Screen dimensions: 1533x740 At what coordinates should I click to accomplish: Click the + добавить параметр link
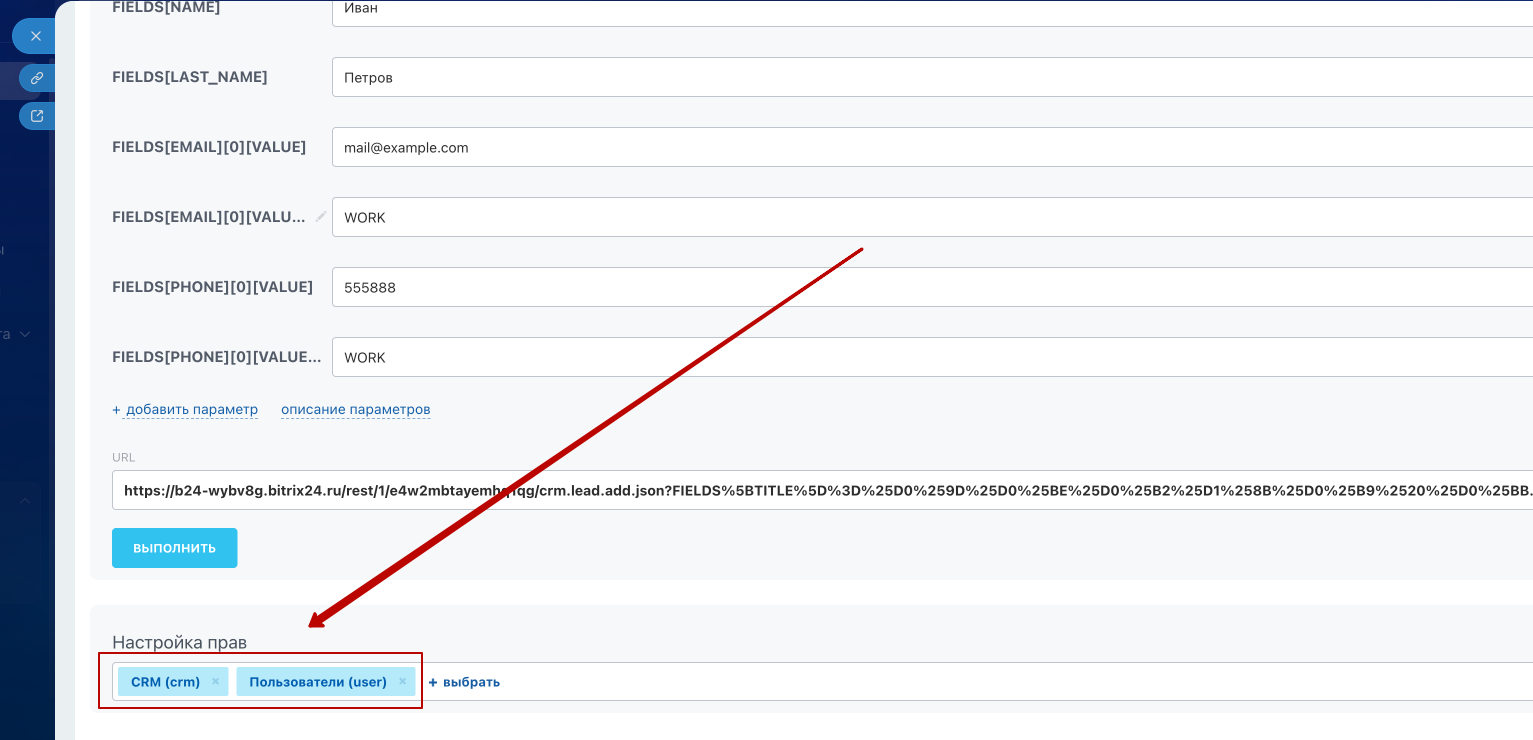185,409
